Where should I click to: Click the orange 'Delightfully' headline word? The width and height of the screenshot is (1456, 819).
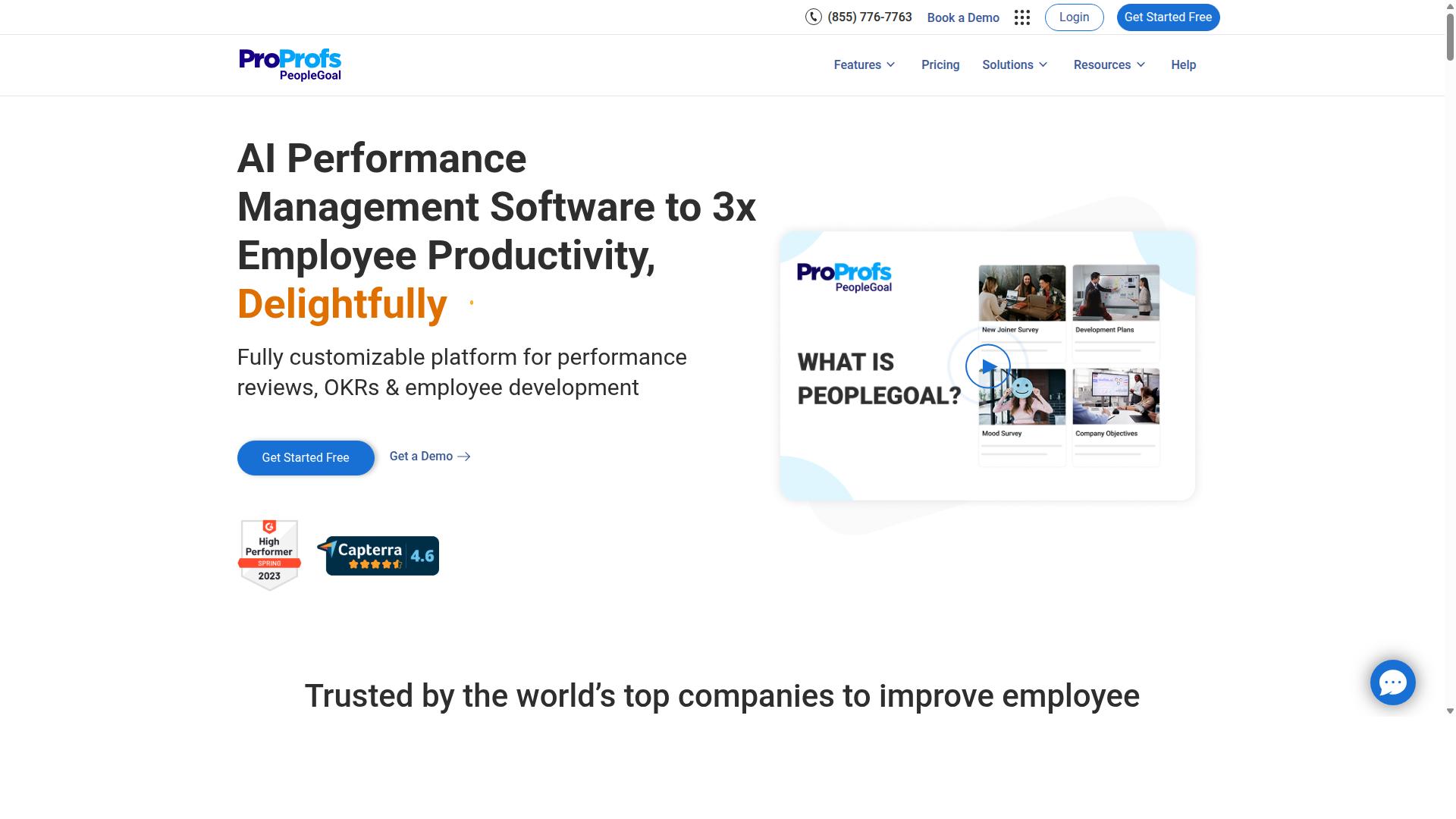coord(342,304)
